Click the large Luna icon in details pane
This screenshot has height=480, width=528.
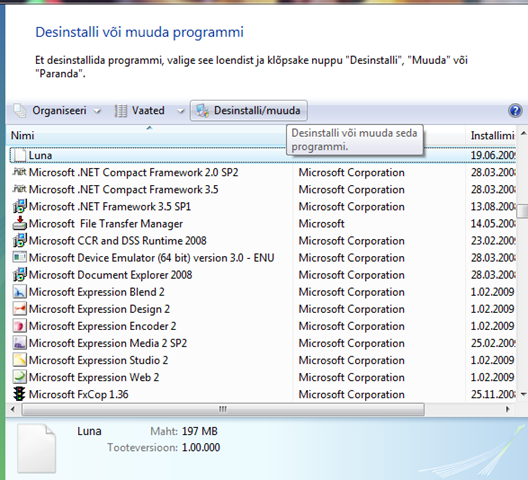pyautogui.click(x=36, y=449)
